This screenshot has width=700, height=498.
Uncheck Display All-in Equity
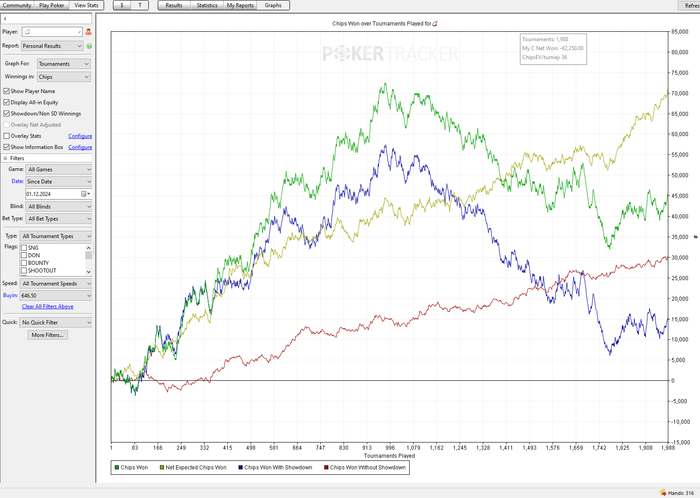point(6,102)
